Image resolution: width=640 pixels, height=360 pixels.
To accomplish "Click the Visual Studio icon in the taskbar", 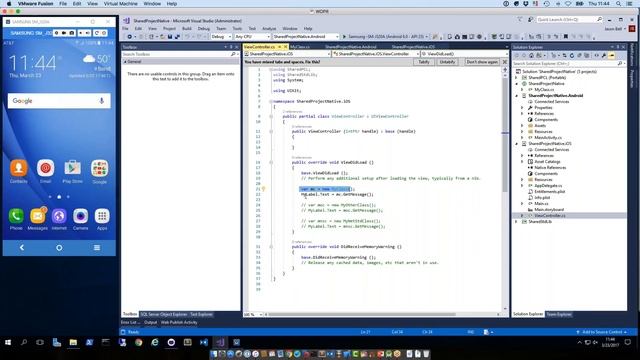I will [x=220, y=342].
